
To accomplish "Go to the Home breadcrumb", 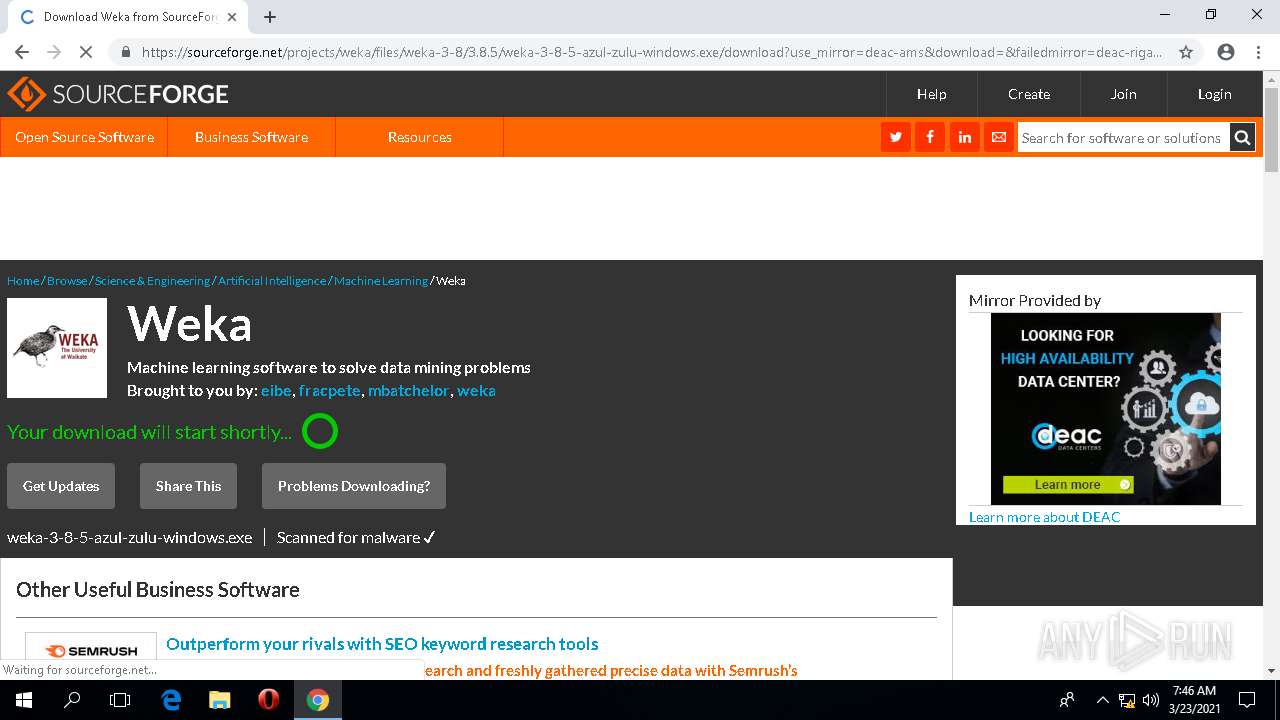I will point(23,281).
